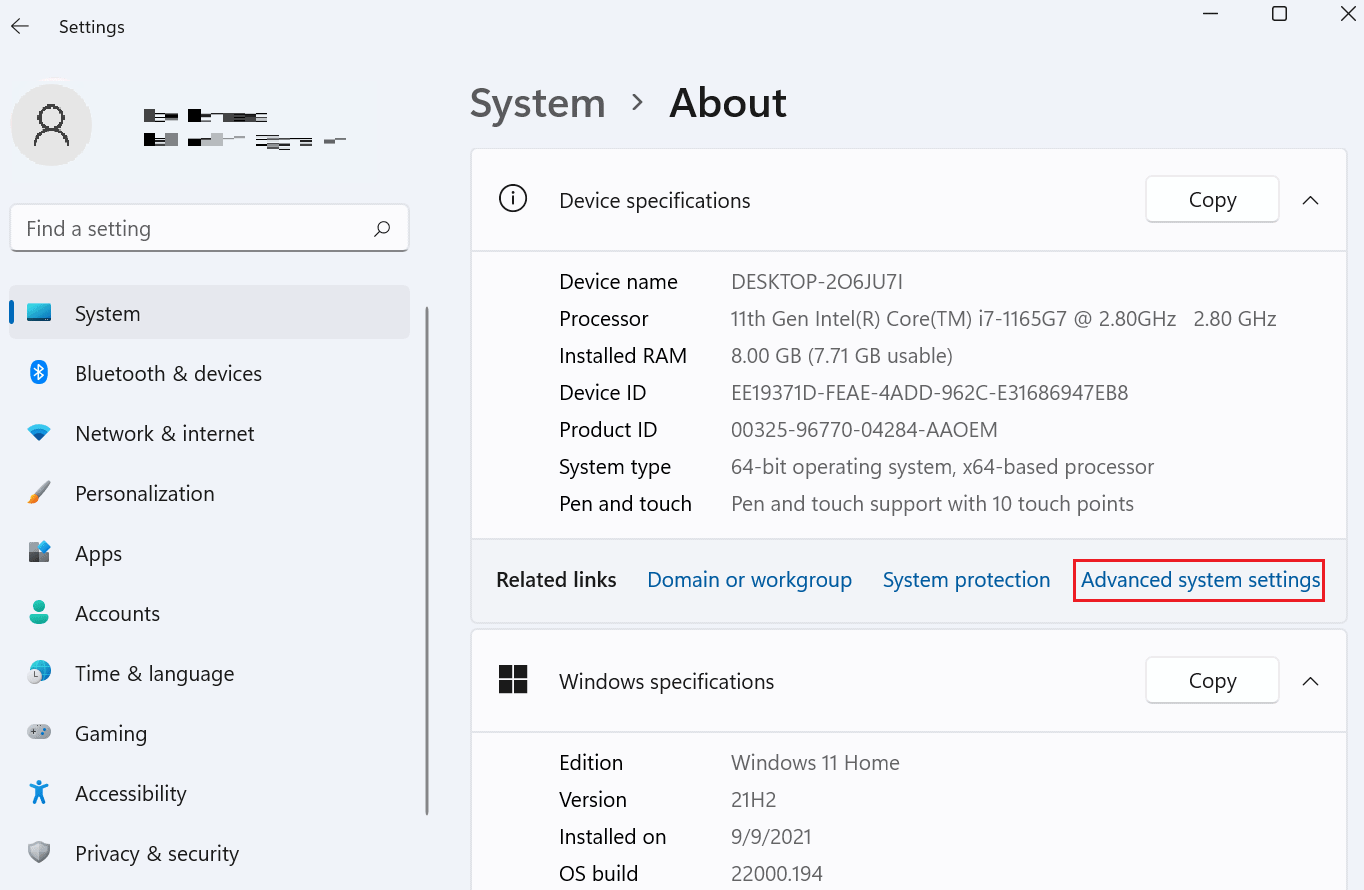Select the Bluetooth & devices icon
The height and width of the screenshot is (890, 1364).
tap(38, 373)
